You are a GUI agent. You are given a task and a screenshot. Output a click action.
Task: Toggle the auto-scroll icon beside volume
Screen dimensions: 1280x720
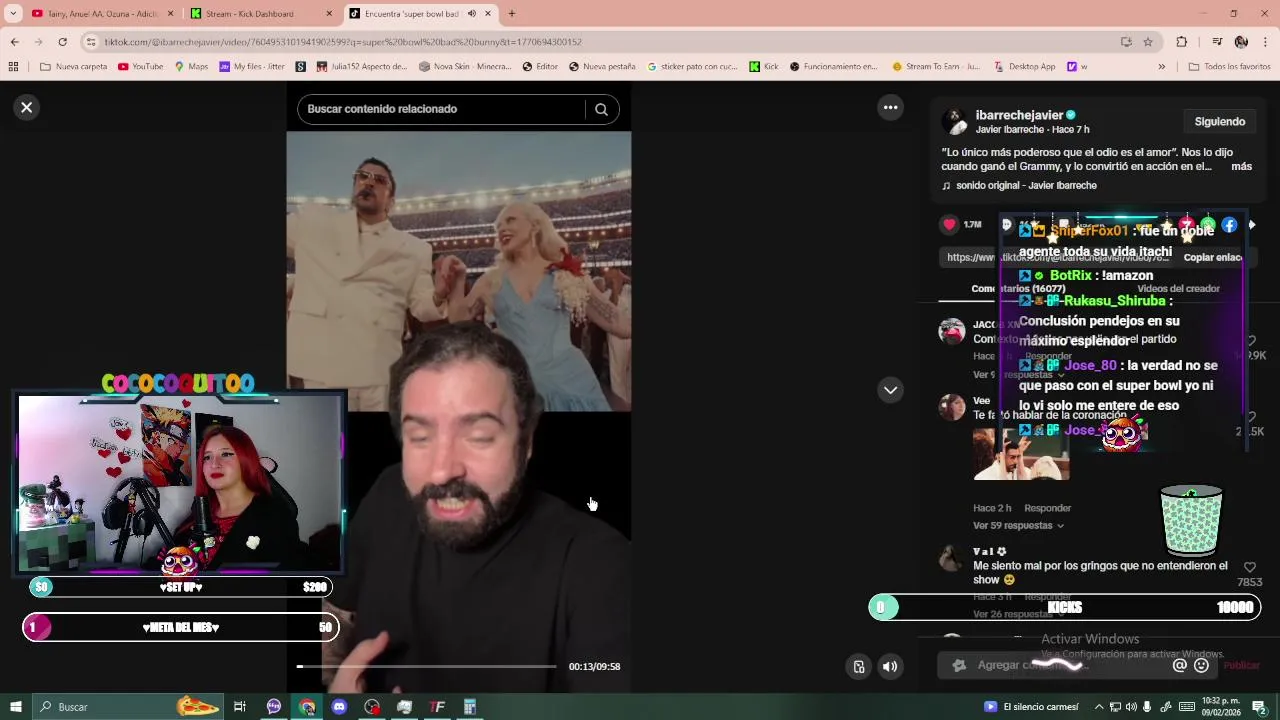(x=858, y=667)
